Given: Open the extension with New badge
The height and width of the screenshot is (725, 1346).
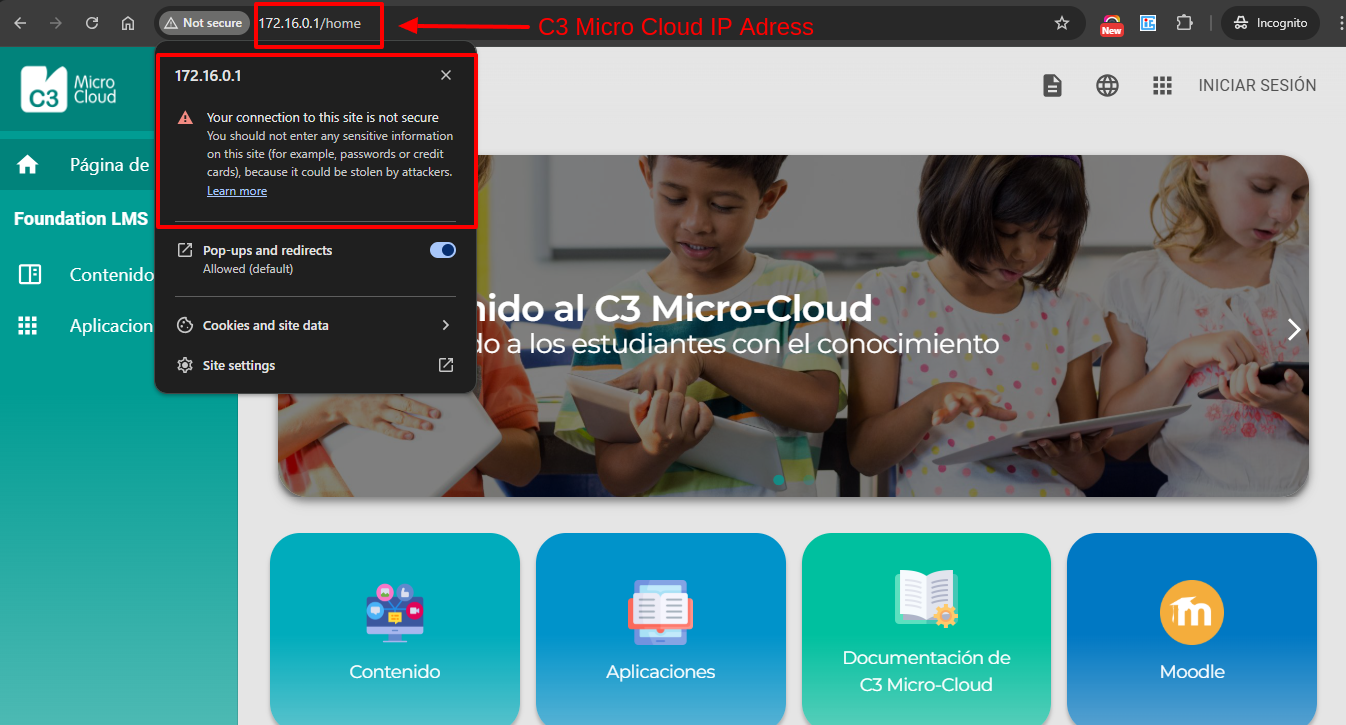Looking at the screenshot, I should coord(1111,23).
